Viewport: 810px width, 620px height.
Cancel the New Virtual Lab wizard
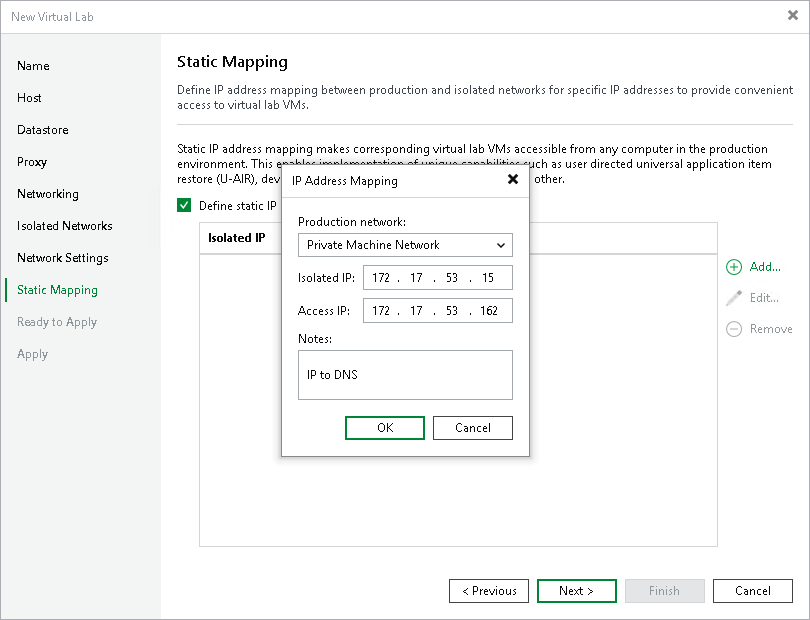click(x=753, y=591)
